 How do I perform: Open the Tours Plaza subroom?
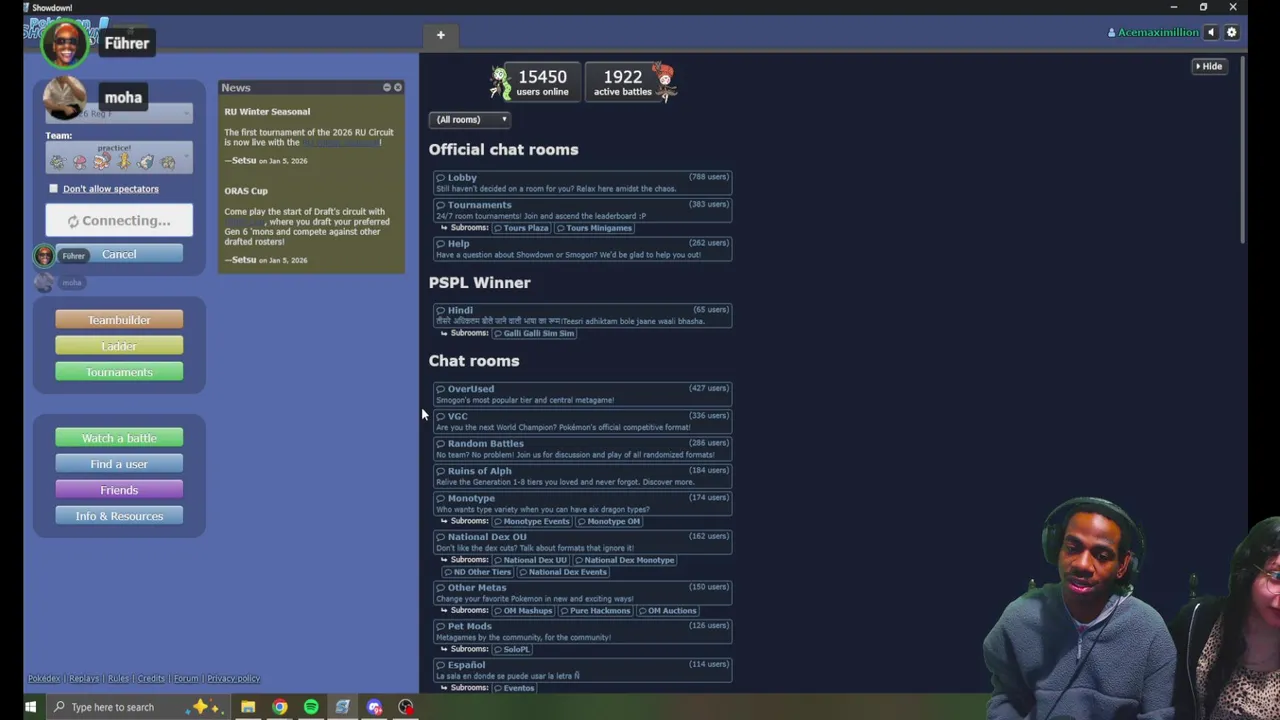coord(521,228)
